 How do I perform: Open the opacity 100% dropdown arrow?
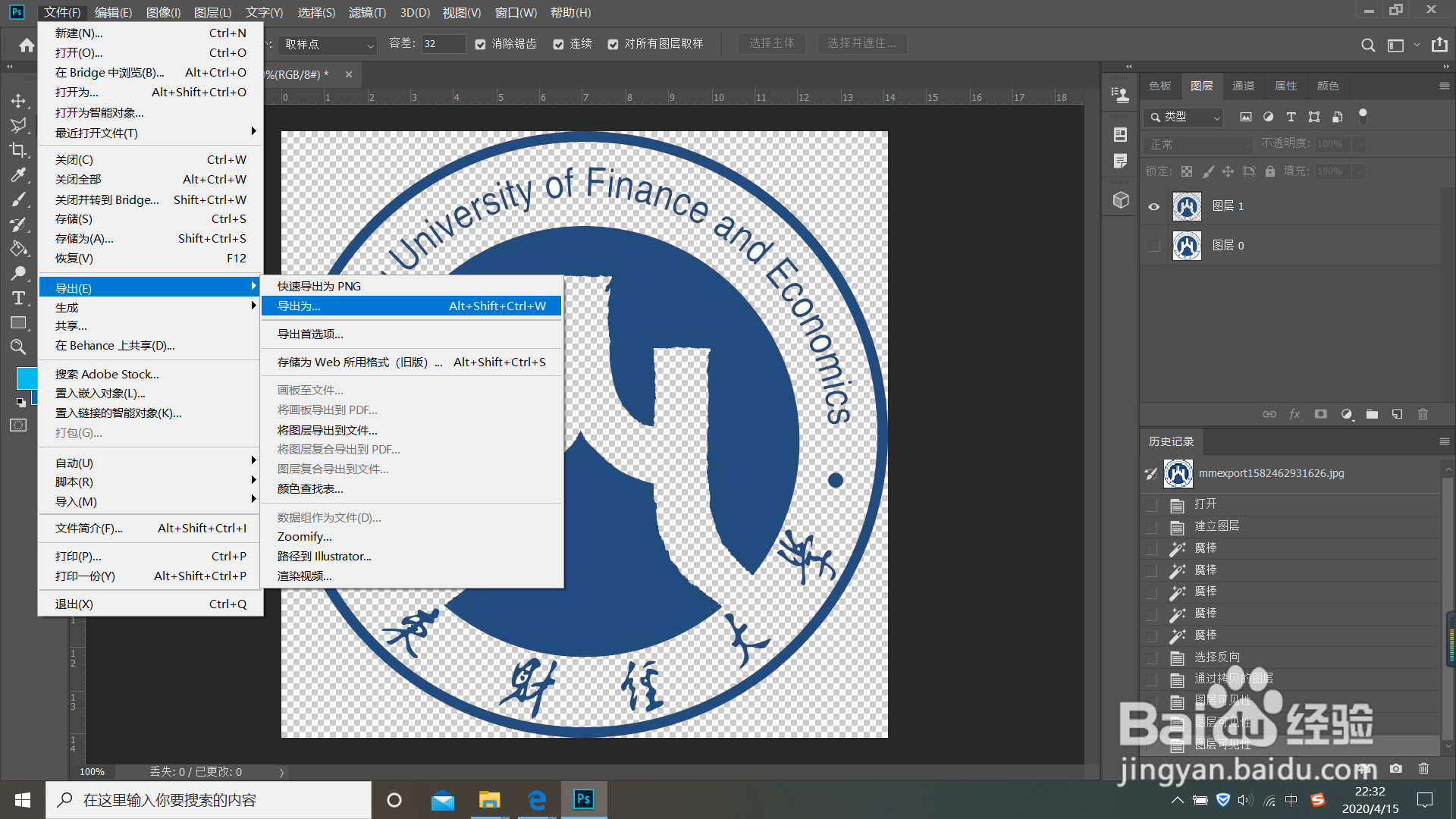(1359, 144)
